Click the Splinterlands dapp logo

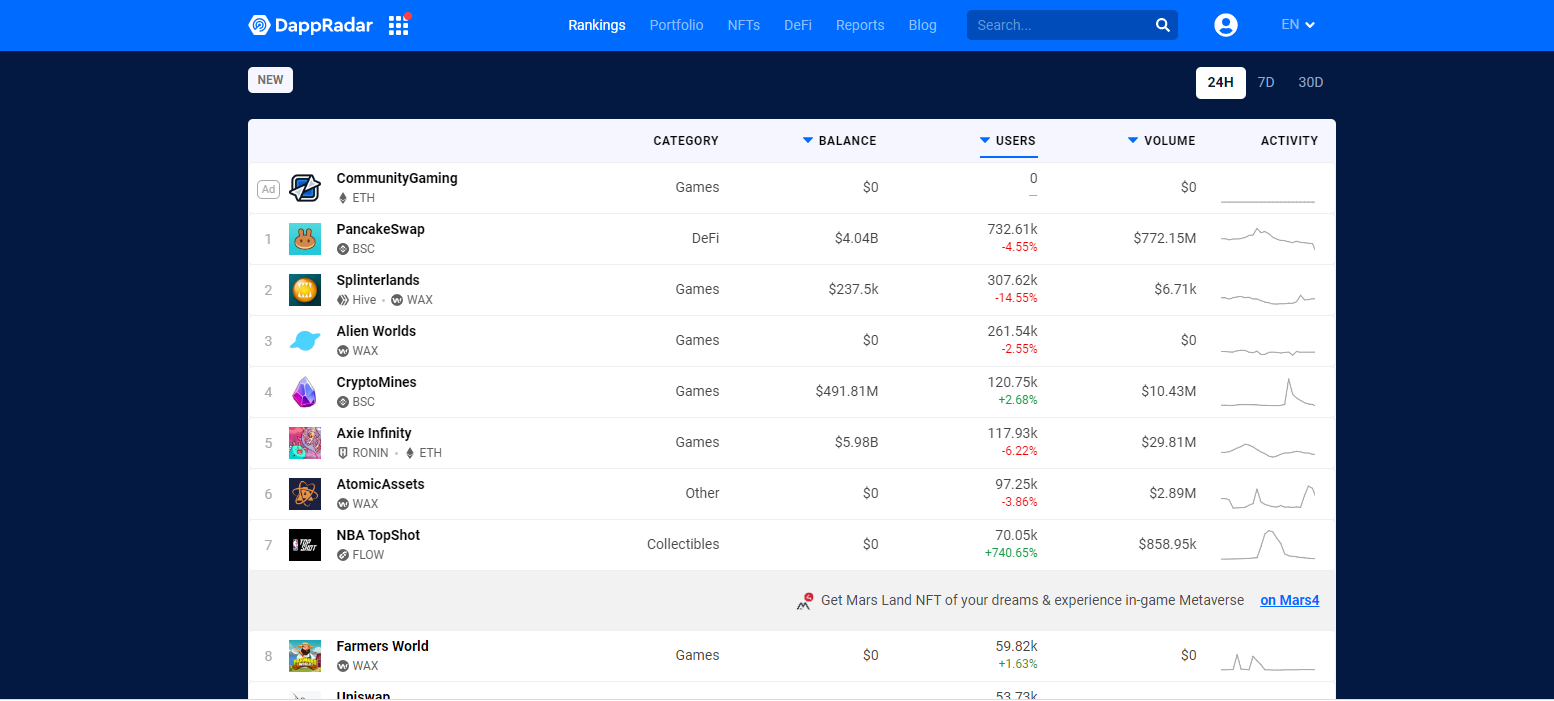pos(305,290)
